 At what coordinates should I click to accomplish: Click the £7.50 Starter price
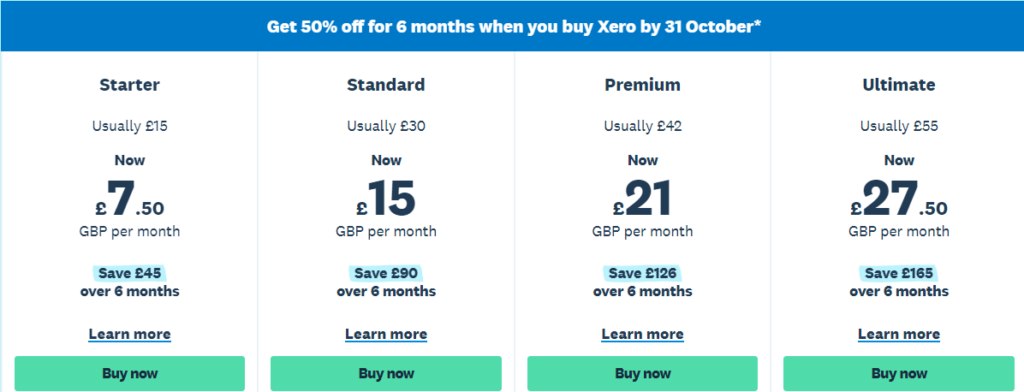coord(129,199)
